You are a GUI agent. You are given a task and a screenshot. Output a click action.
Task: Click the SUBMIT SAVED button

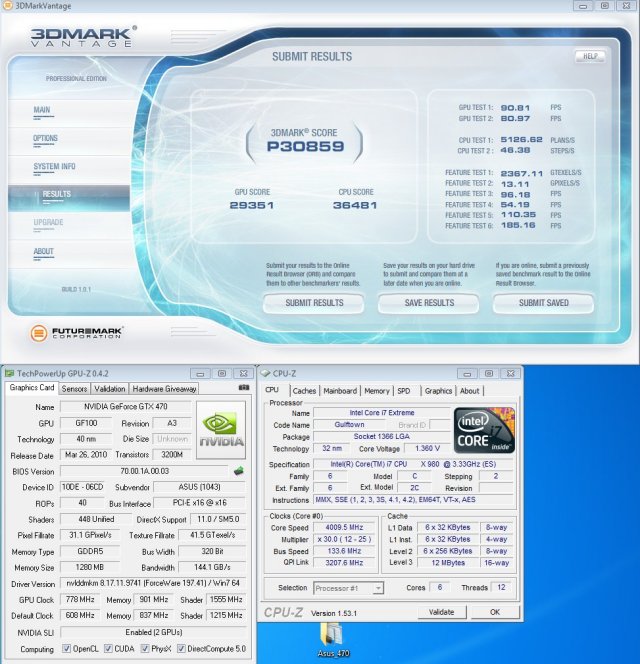[x=543, y=303]
